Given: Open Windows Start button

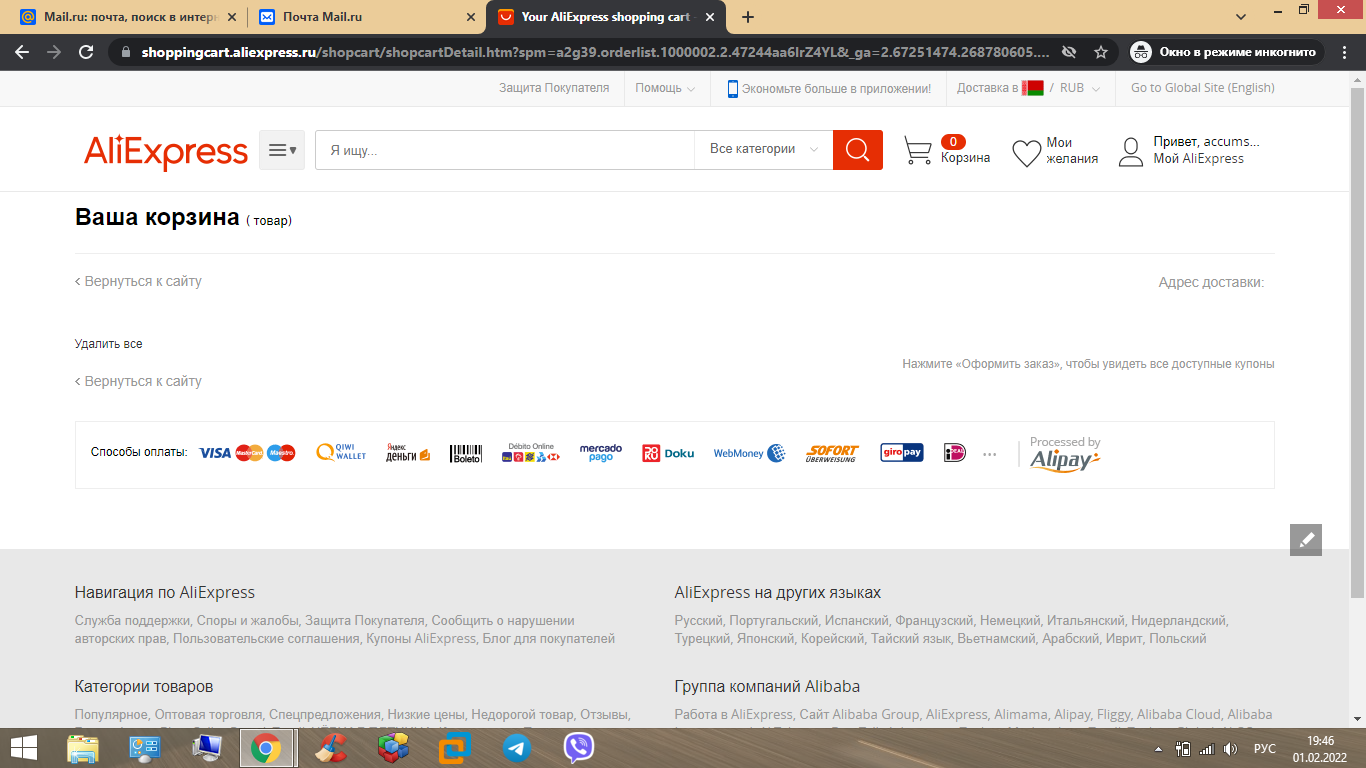Looking at the screenshot, I should tap(24, 748).
